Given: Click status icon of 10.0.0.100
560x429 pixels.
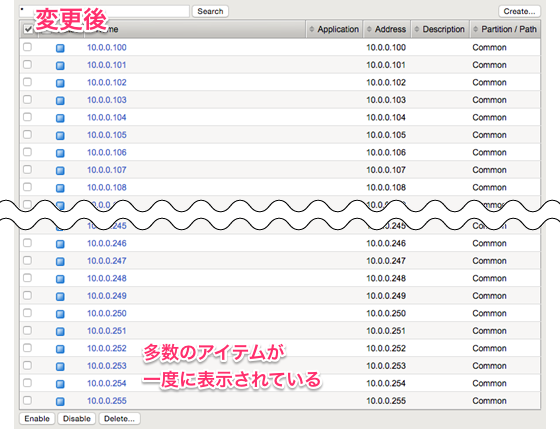Looking at the screenshot, I should pyautogui.click(x=60, y=48).
